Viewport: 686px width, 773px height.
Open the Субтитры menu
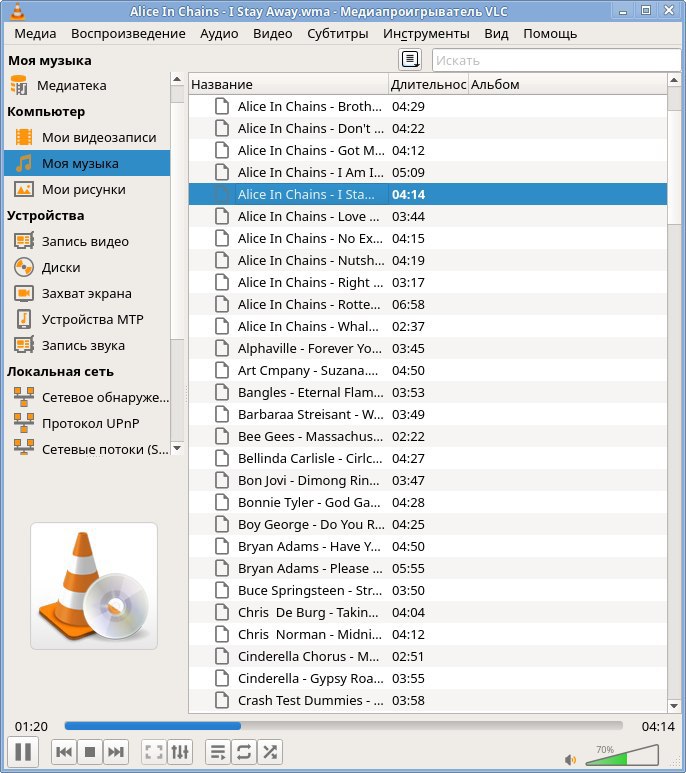pos(338,34)
